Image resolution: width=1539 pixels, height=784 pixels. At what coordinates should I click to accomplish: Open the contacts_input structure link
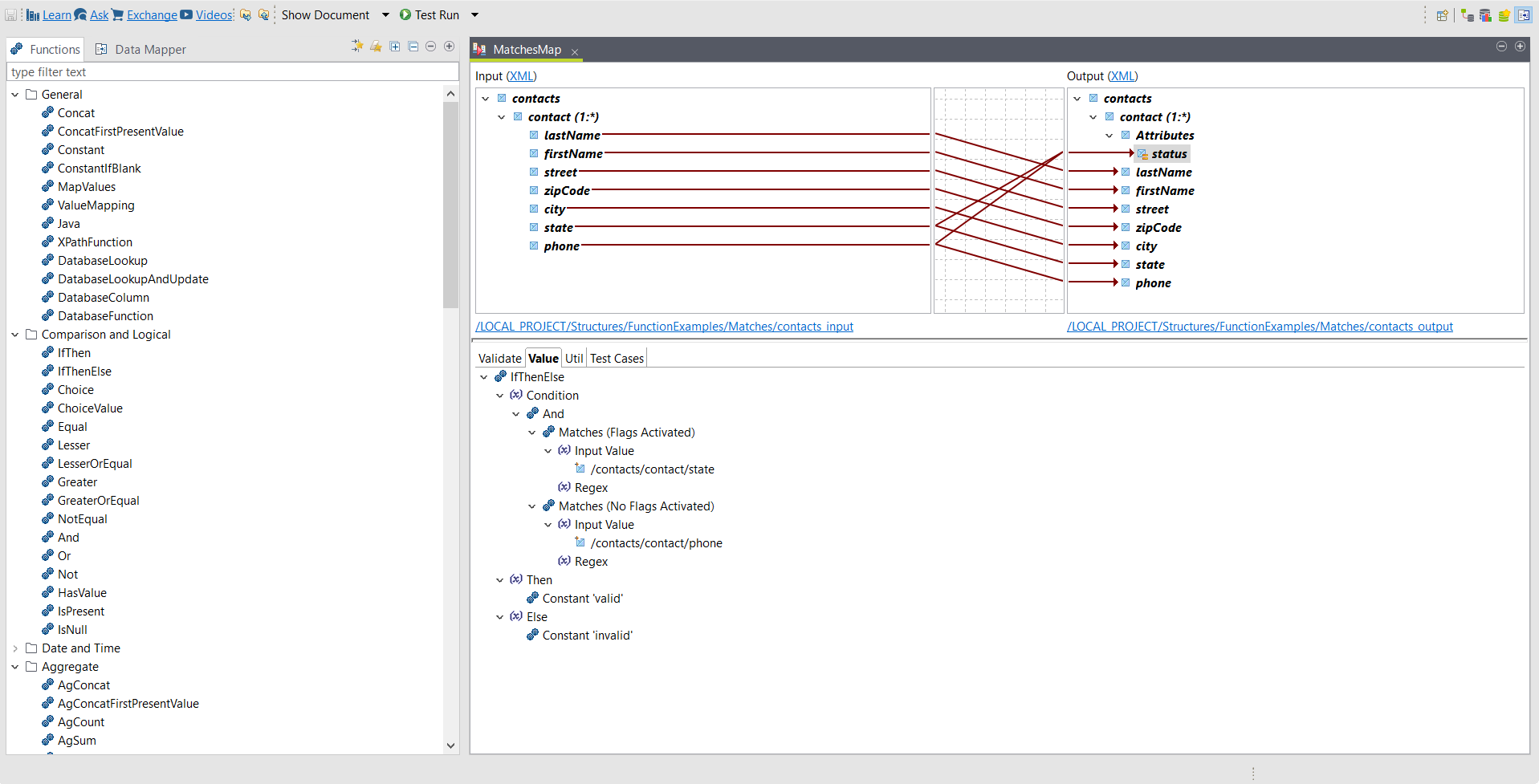664,327
